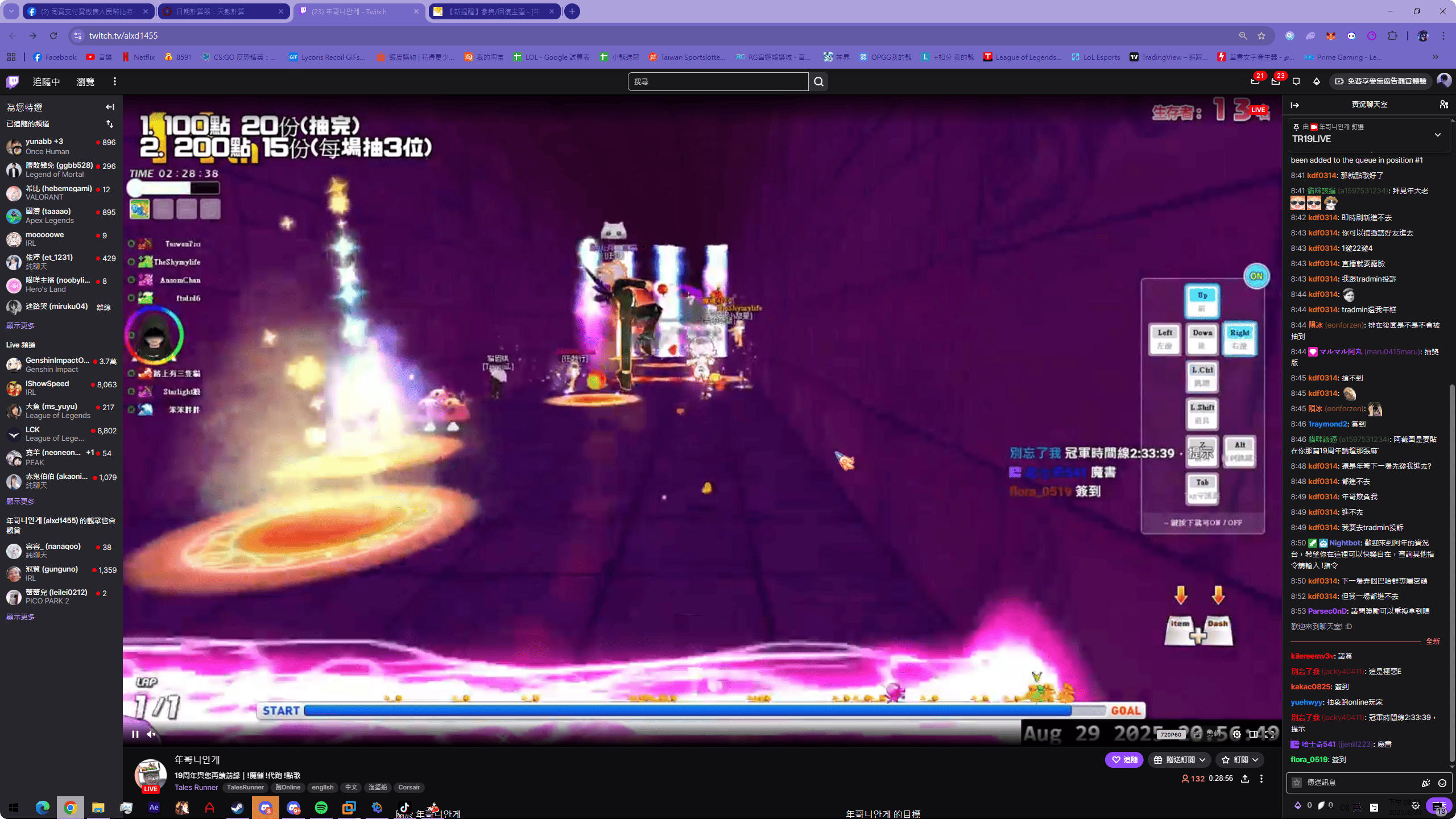Screen dimensions: 1456x819
Task: Open the Tales Runner game link
Action: click(196, 788)
